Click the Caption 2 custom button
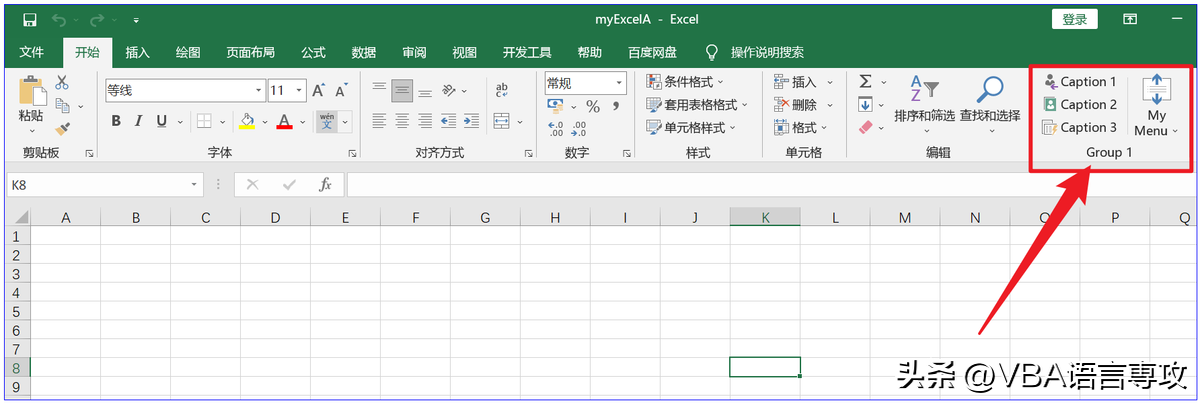This screenshot has height=403, width=1200. coord(1080,105)
